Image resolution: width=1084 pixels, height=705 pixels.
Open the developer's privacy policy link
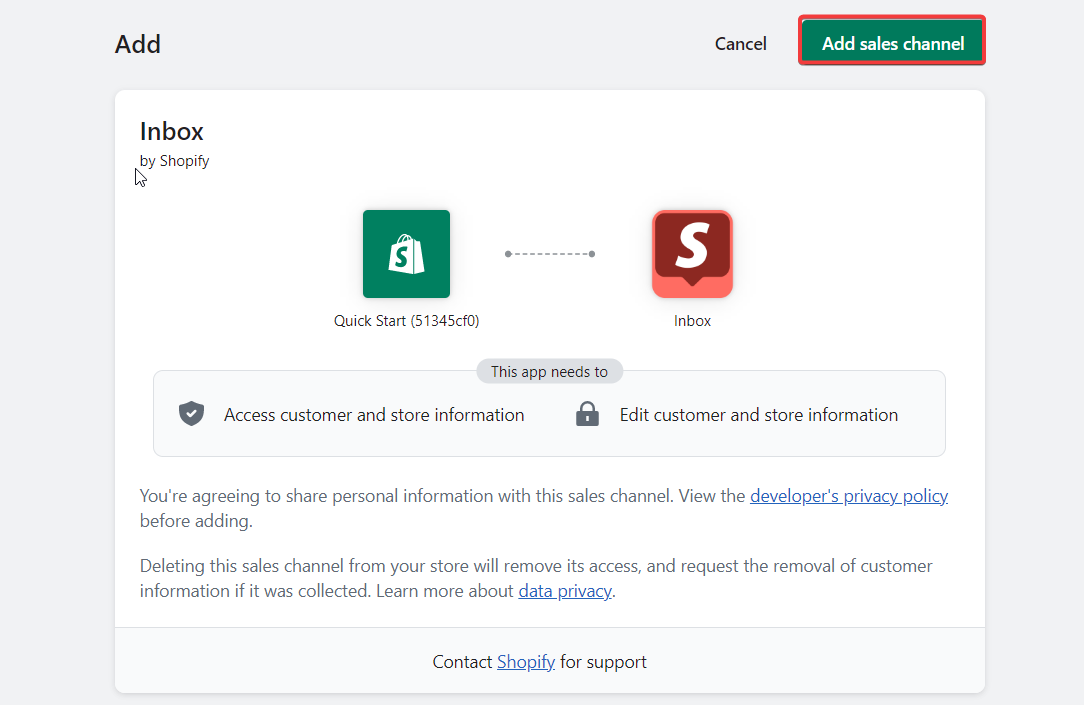point(849,495)
